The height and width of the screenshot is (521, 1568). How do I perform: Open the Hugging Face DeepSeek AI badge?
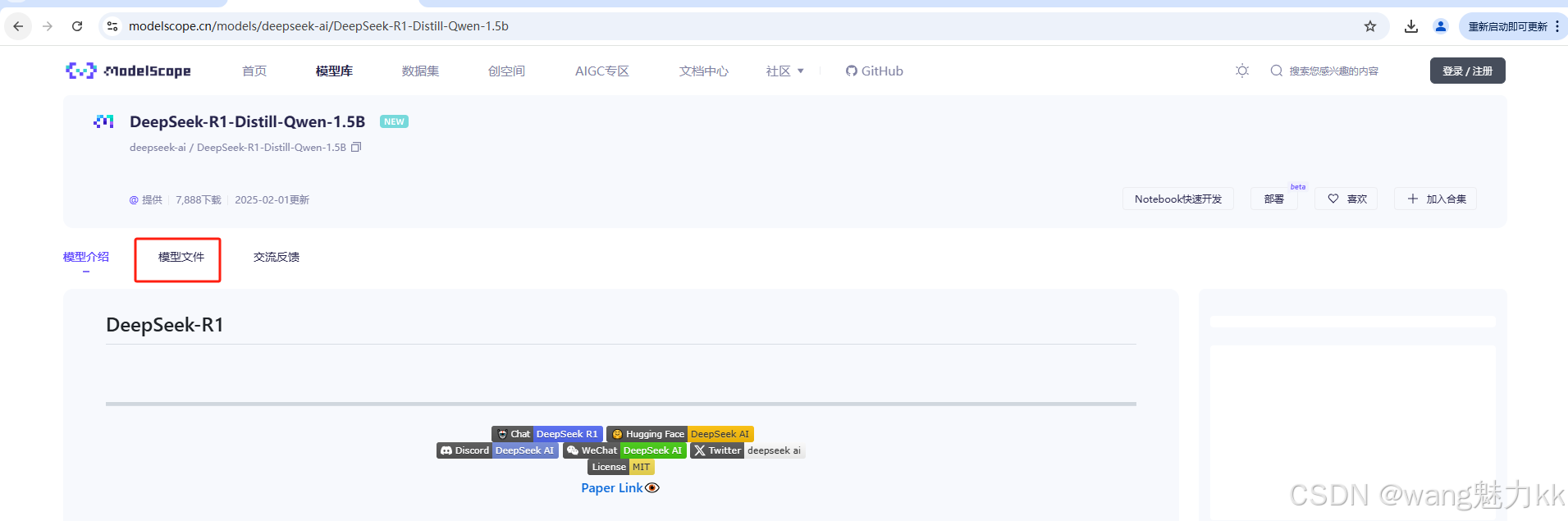click(x=680, y=434)
